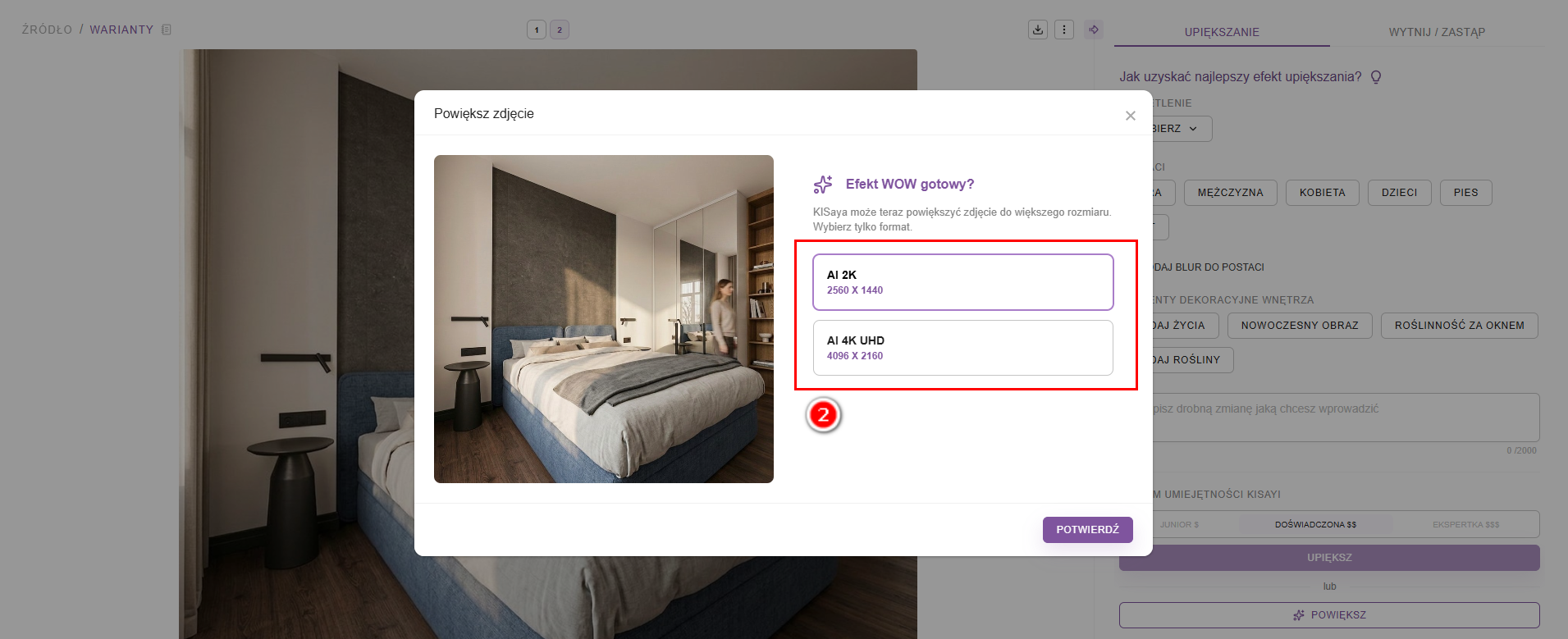Click the download image icon
Viewport: 1568px width, 639px height.
[x=1038, y=30]
